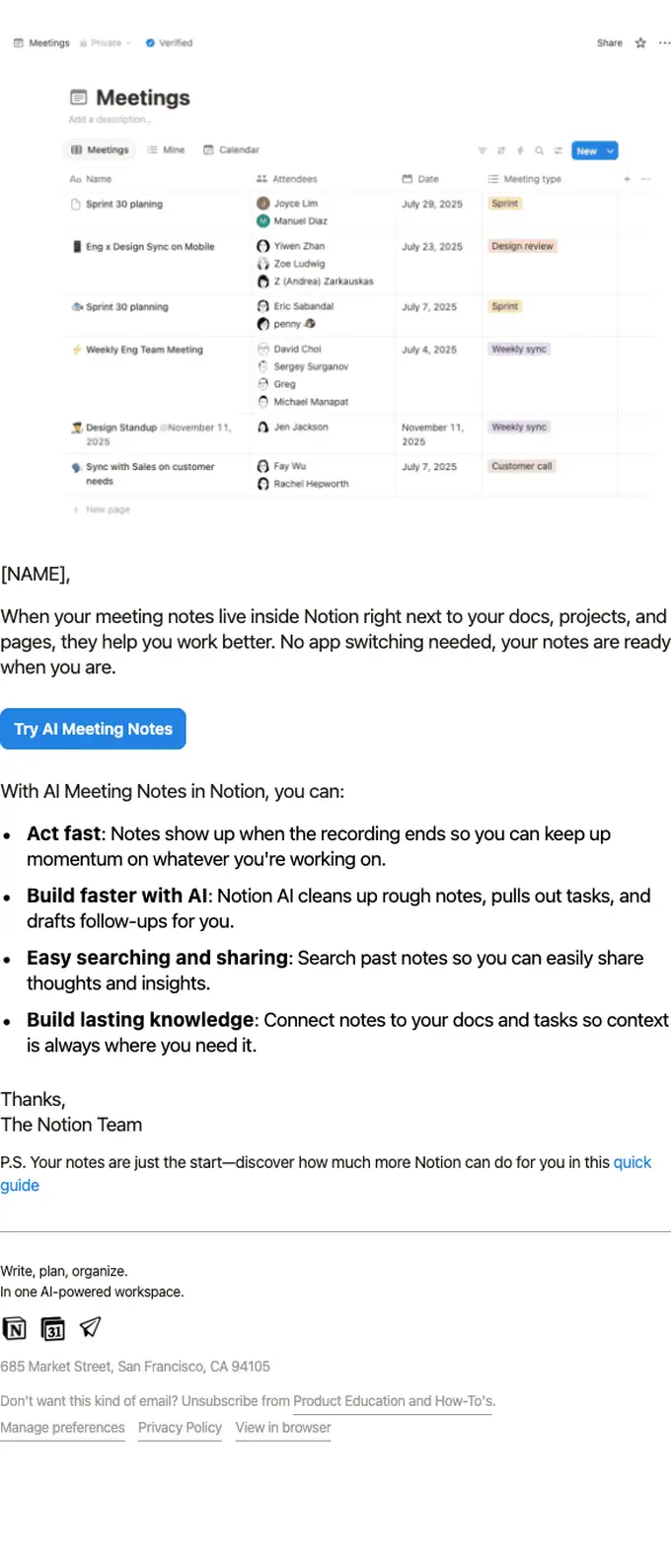The width and height of the screenshot is (671, 1568).
Task: Click attendee Eric Sabandal
Action: [x=304, y=306]
